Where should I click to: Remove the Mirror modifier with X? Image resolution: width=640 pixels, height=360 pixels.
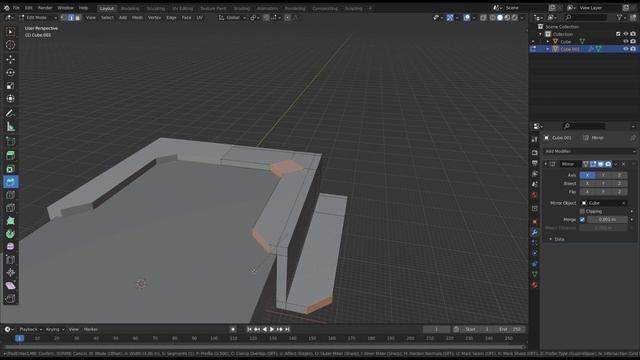pyautogui.click(x=623, y=164)
